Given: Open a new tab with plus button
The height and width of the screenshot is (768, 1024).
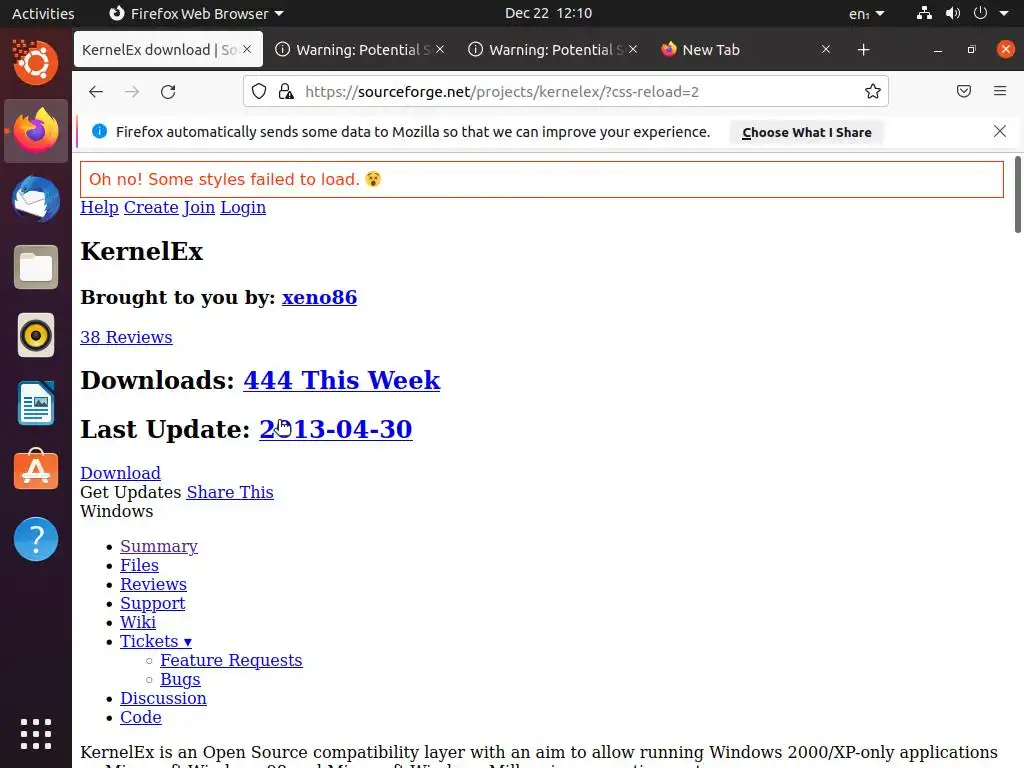Looking at the screenshot, I should coord(863,50).
